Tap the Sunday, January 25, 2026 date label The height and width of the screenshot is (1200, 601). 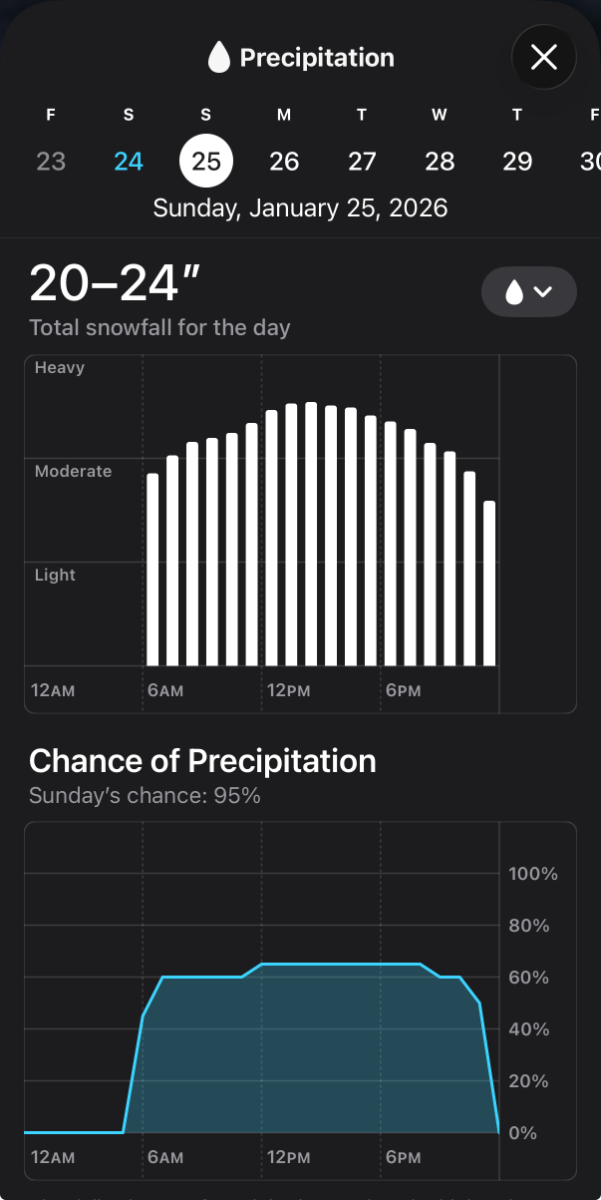(x=300, y=208)
